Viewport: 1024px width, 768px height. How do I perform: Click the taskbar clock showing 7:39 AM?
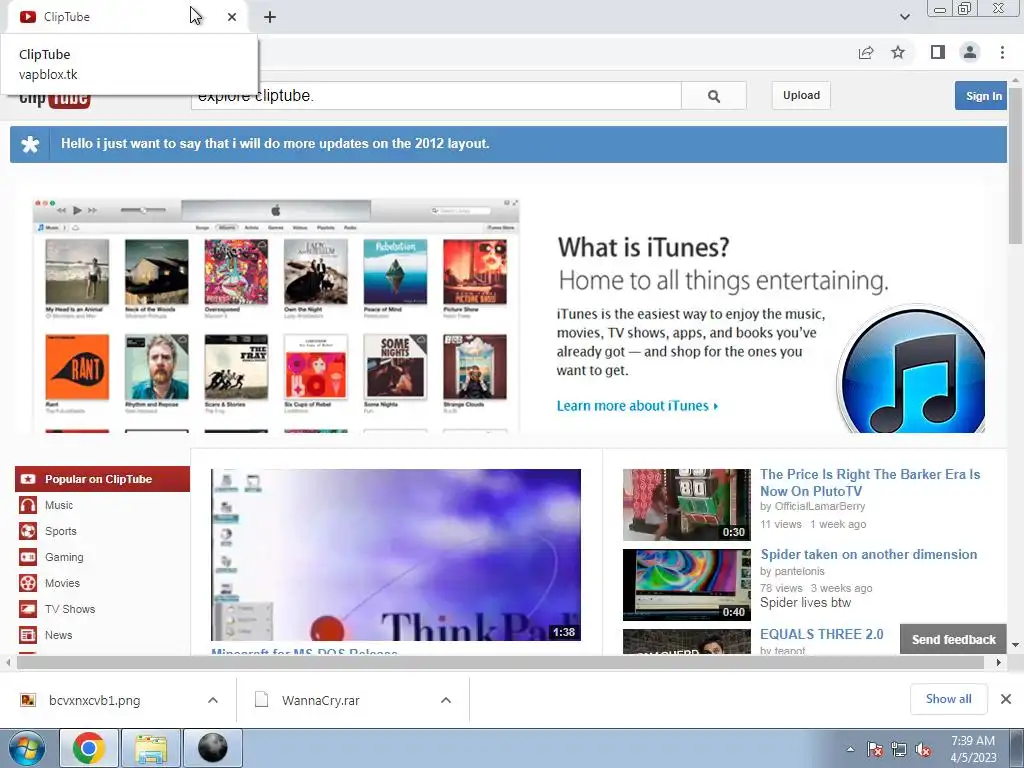(x=973, y=749)
